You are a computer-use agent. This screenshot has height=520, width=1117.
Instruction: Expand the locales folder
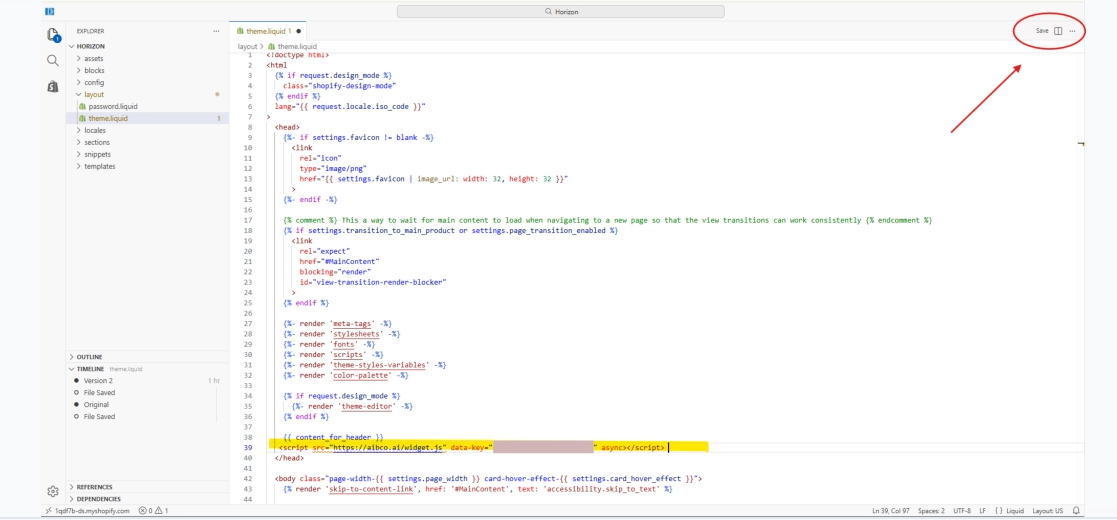pyautogui.click(x=95, y=130)
